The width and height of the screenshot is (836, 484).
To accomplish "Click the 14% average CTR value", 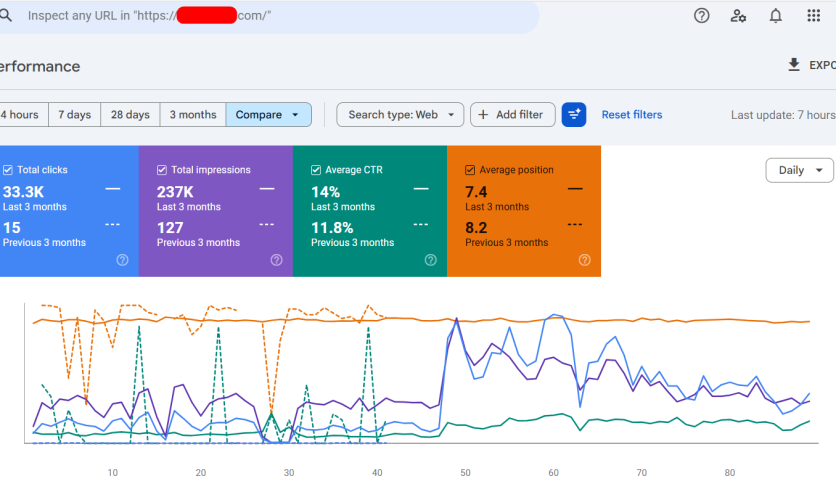I will click(x=326, y=192).
